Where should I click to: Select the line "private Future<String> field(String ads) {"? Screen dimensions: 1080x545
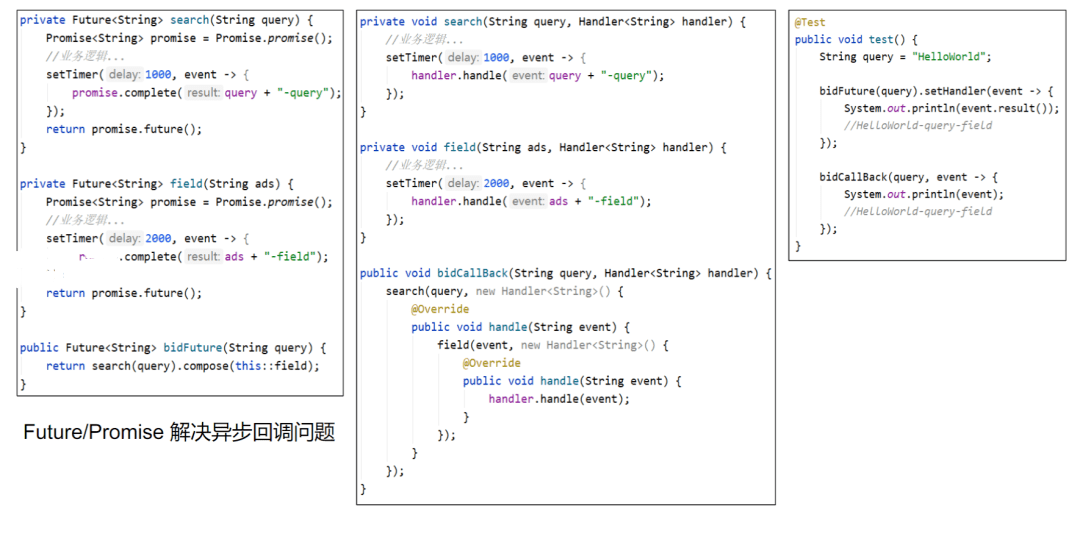(x=157, y=183)
